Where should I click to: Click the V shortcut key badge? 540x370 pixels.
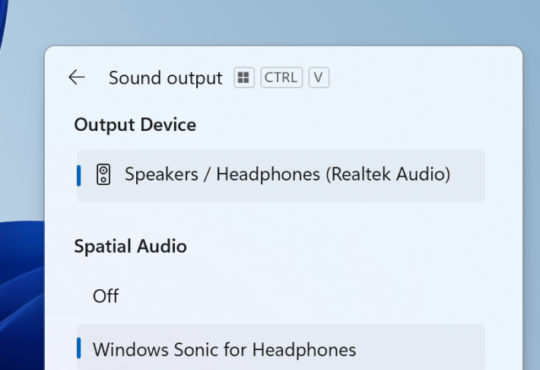pyautogui.click(x=319, y=78)
